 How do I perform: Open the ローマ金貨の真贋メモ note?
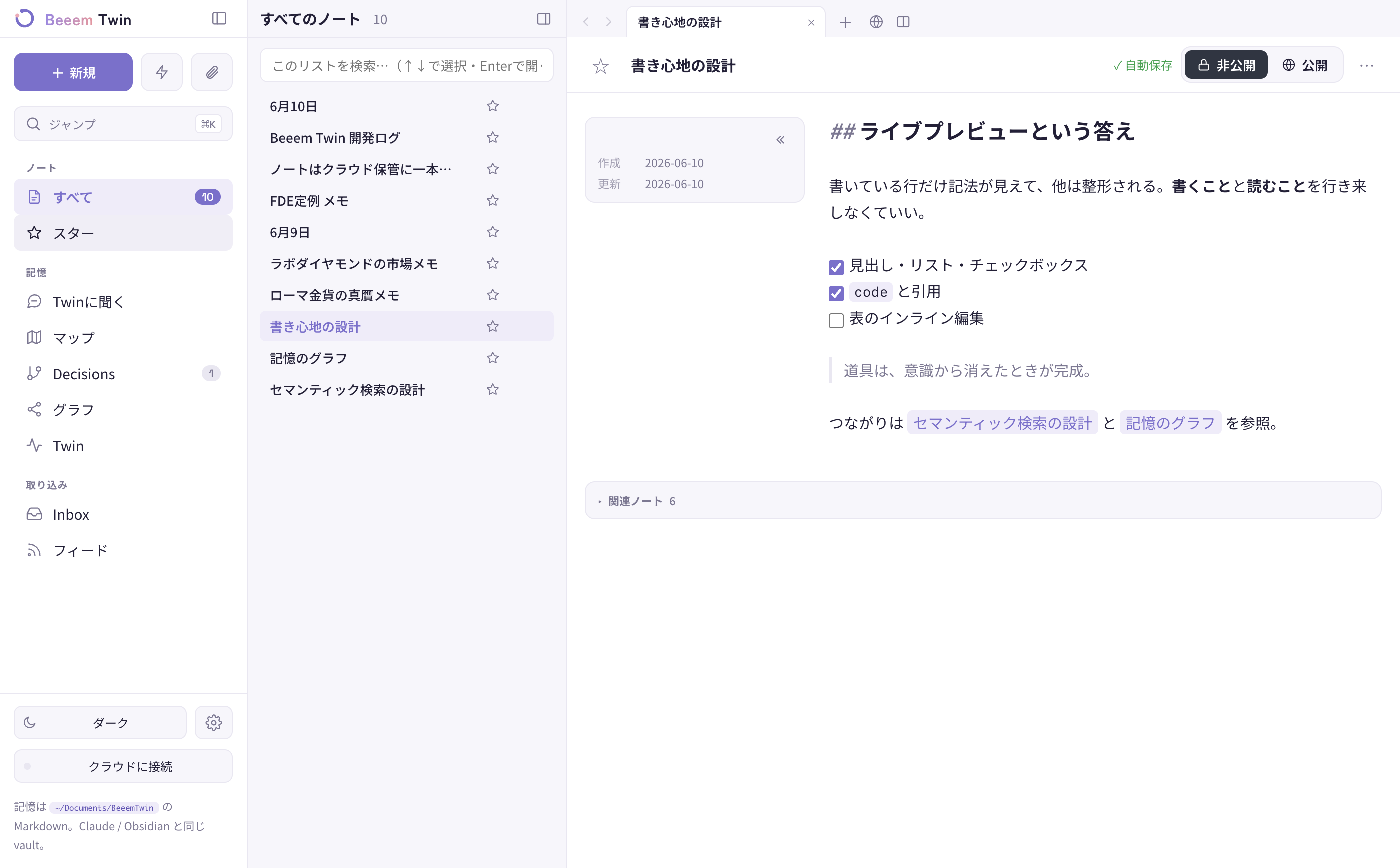coord(406,295)
